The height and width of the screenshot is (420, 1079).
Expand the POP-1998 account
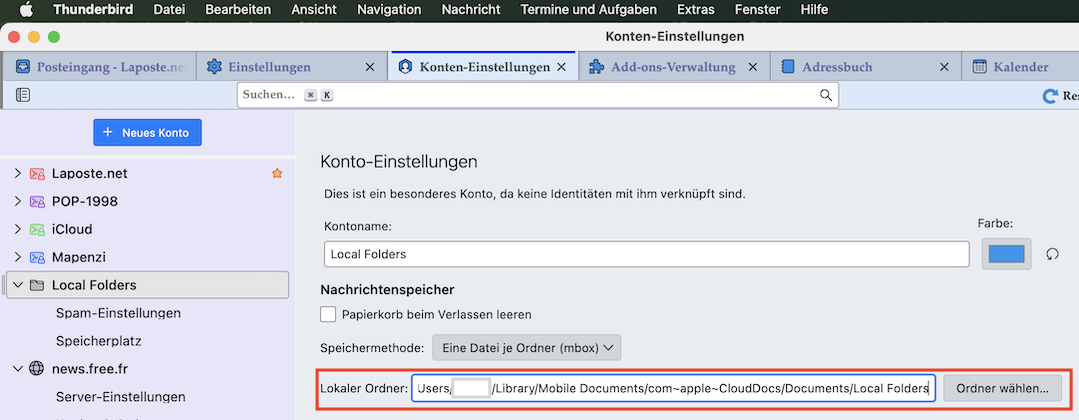pos(18,202)
